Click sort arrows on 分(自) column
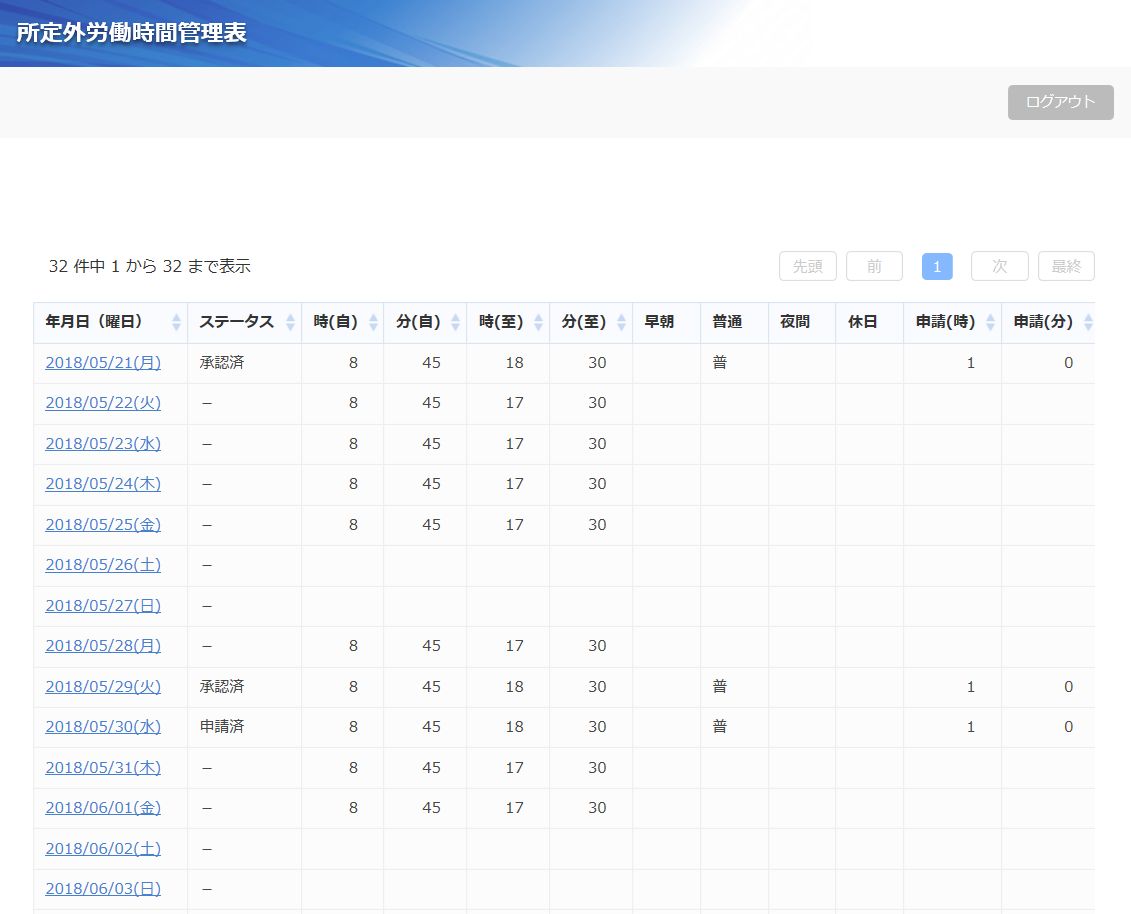The height and width of the screenshot is (914, 1131). [x=456, y=322]
